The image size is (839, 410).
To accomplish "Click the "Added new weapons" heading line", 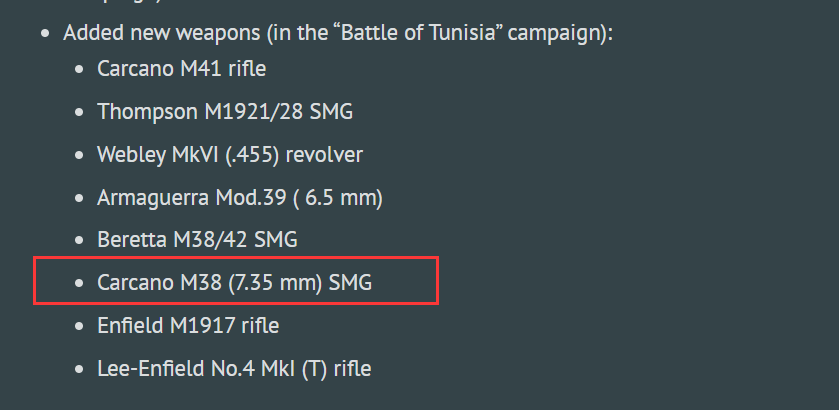I will pyautogui.click(x=338, y=34).
